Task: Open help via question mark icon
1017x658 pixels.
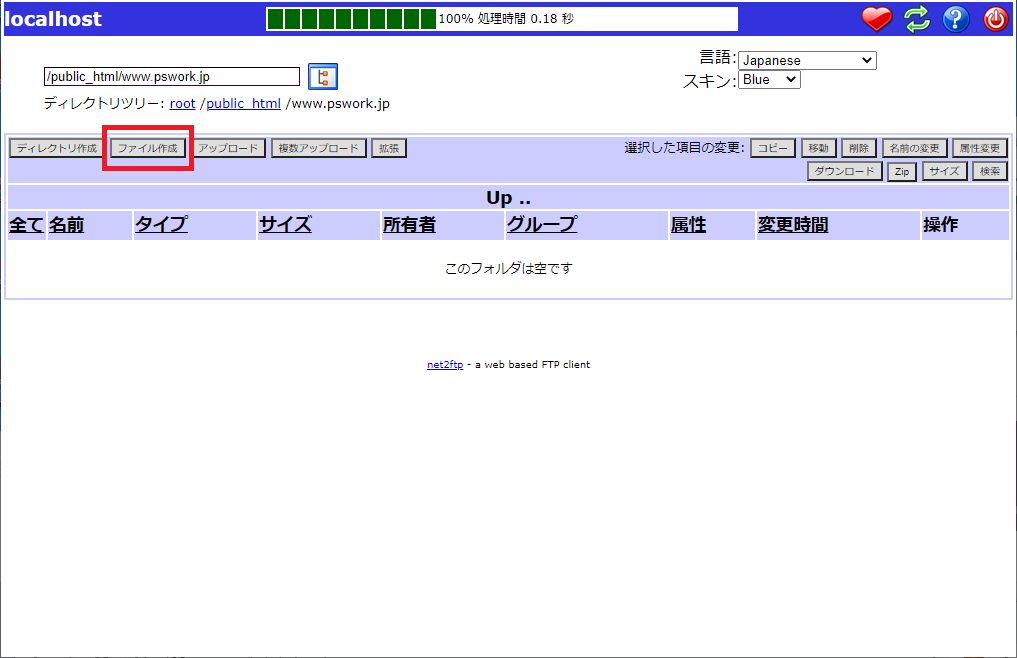Action: 955,19
